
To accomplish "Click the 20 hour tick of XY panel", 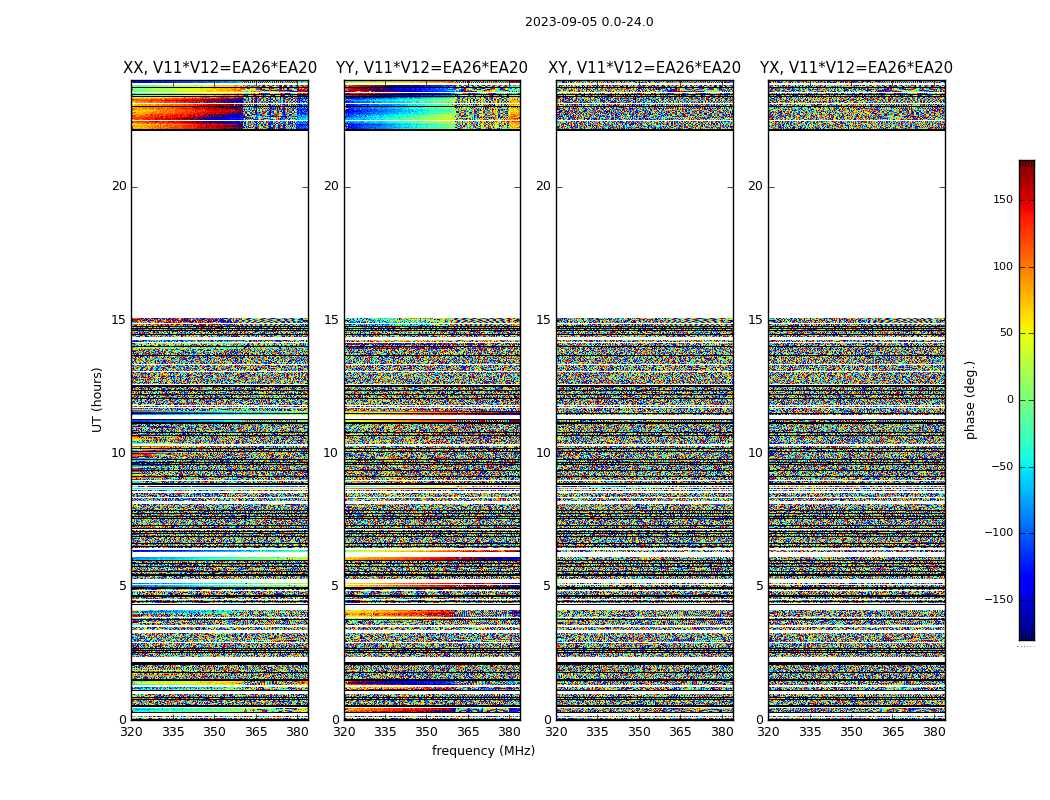I will tap(544, 186).
